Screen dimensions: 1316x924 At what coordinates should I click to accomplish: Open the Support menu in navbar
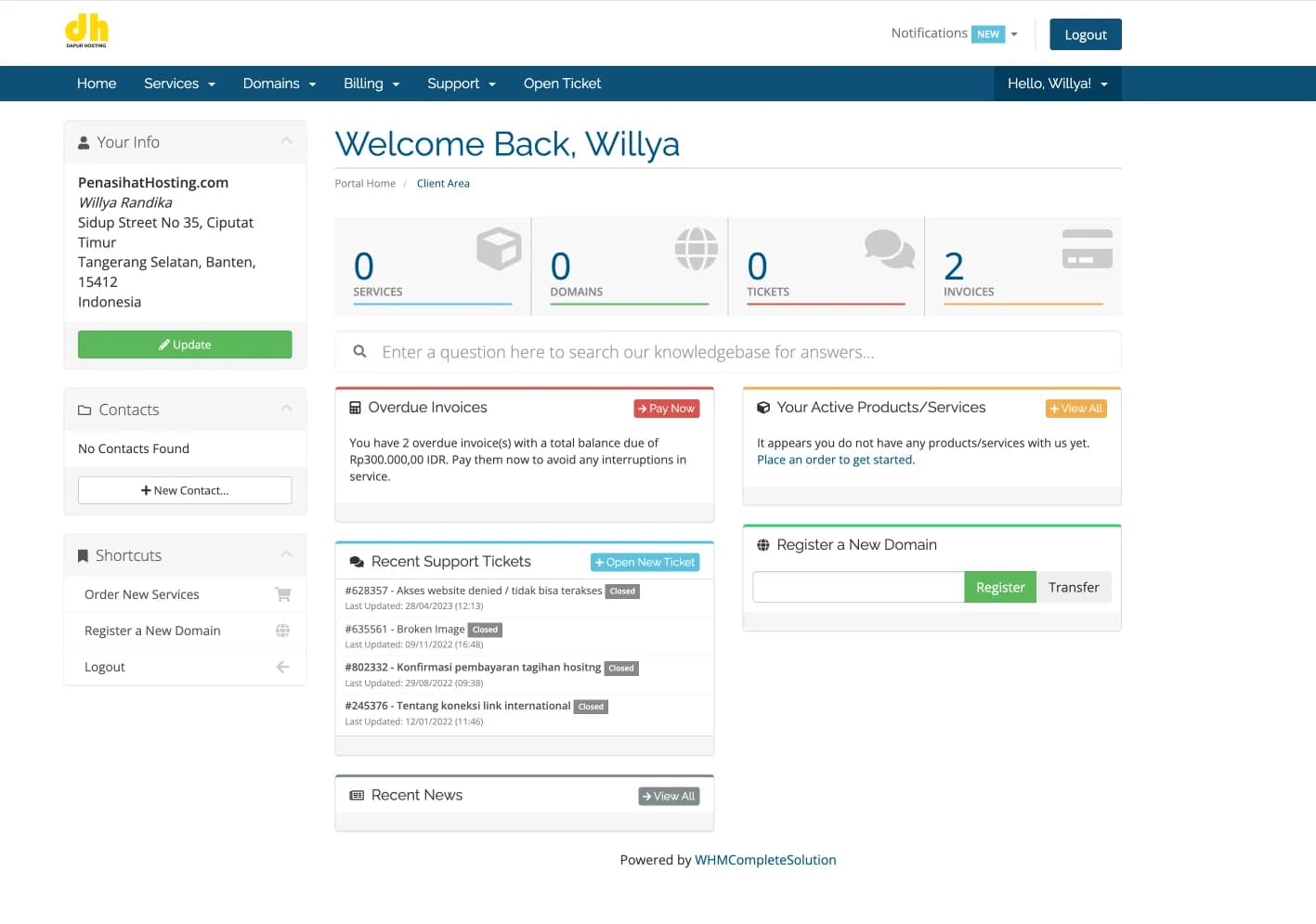coord(461,84)
